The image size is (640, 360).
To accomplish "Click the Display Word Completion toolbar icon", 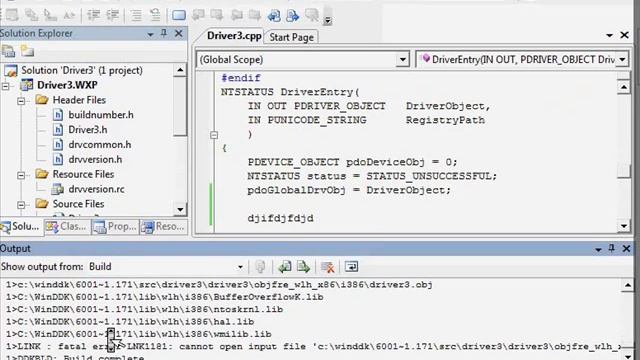I will point(69,16).
